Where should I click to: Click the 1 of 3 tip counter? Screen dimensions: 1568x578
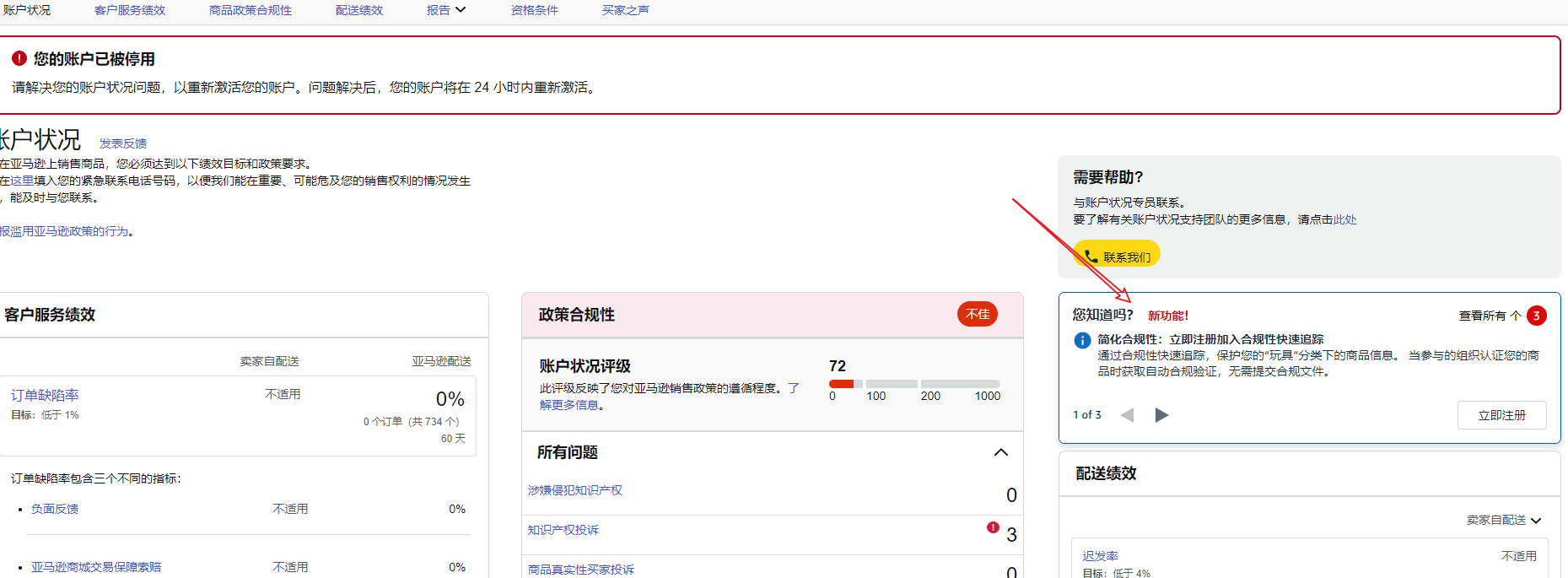coord(1087,415)
